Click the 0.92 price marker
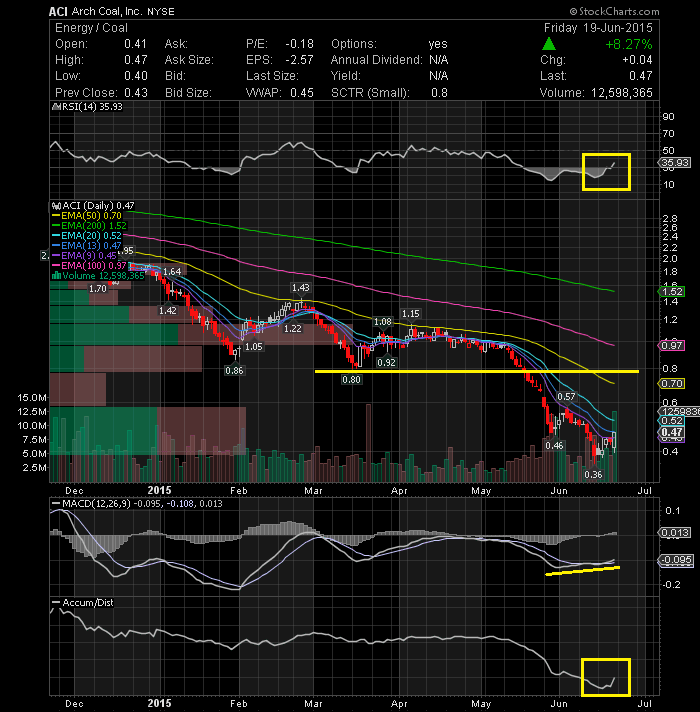The image size is (700, 712). pos(386,362)
